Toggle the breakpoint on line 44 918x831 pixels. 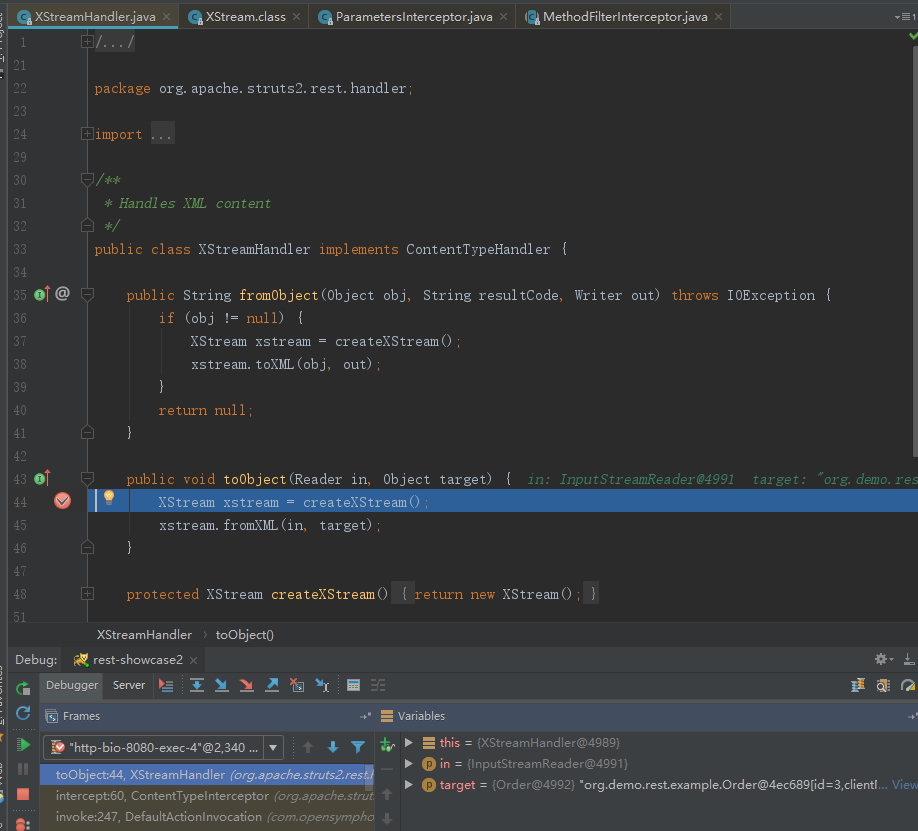63,501
